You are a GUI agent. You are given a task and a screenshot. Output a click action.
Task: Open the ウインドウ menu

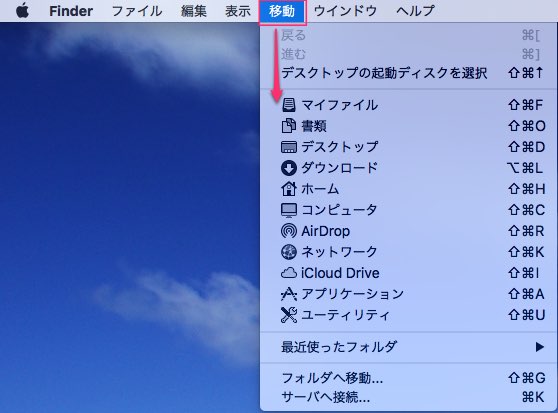(x=345, y=11)
